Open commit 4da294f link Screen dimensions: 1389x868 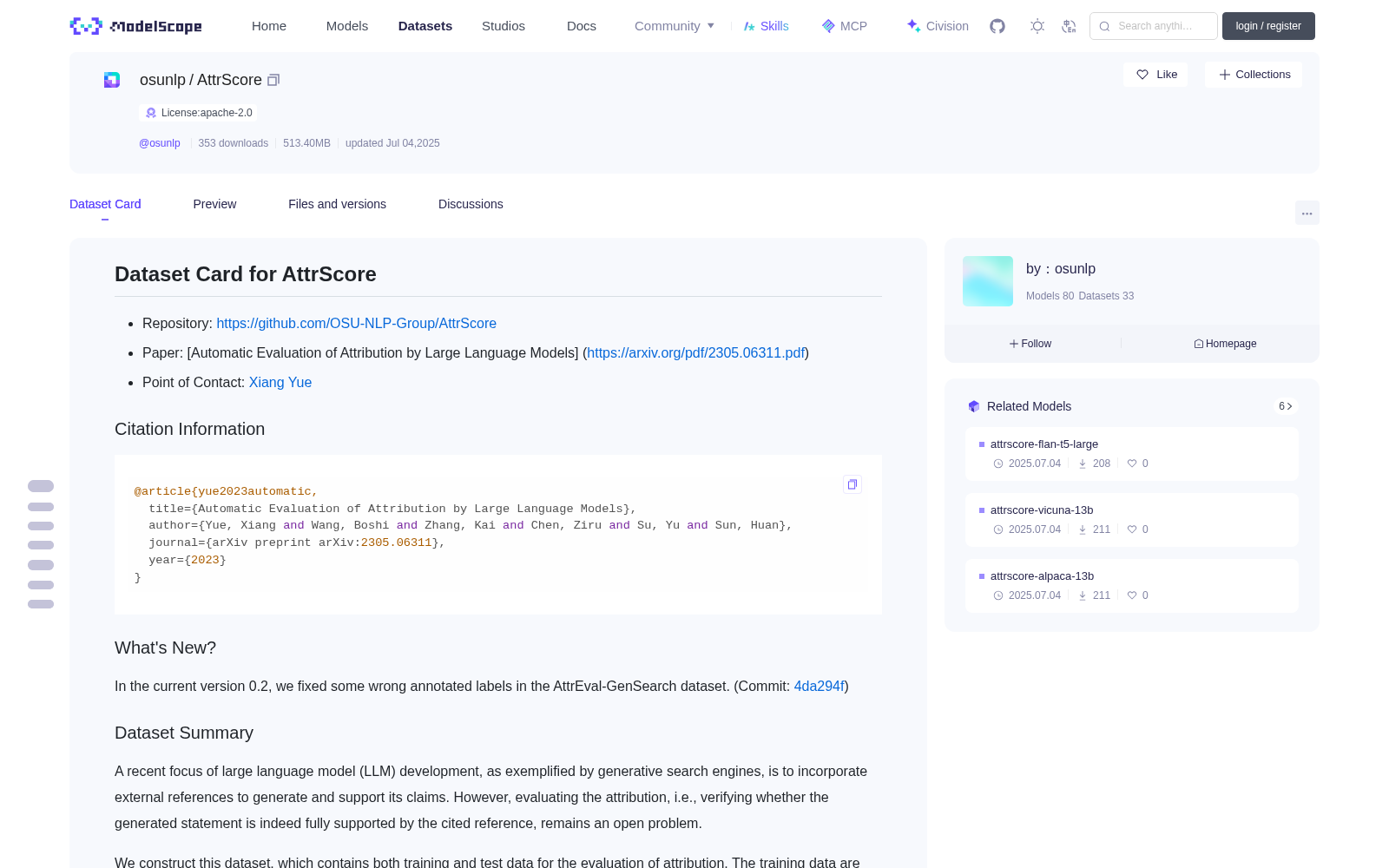(819, 686)
